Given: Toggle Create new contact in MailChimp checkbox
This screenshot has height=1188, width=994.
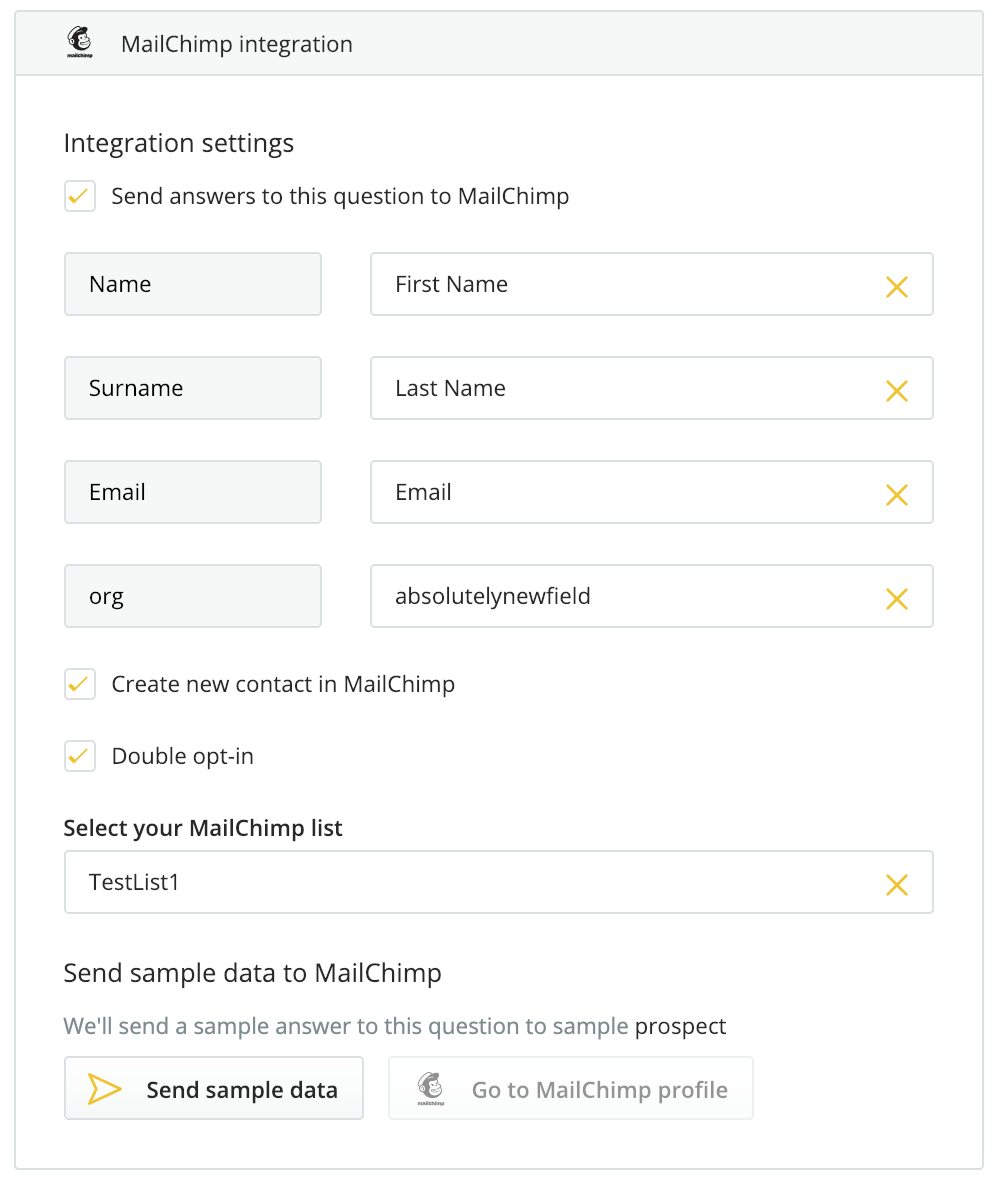Looking at the screenshot, I should pyautogui.click(x=80, y=684).
